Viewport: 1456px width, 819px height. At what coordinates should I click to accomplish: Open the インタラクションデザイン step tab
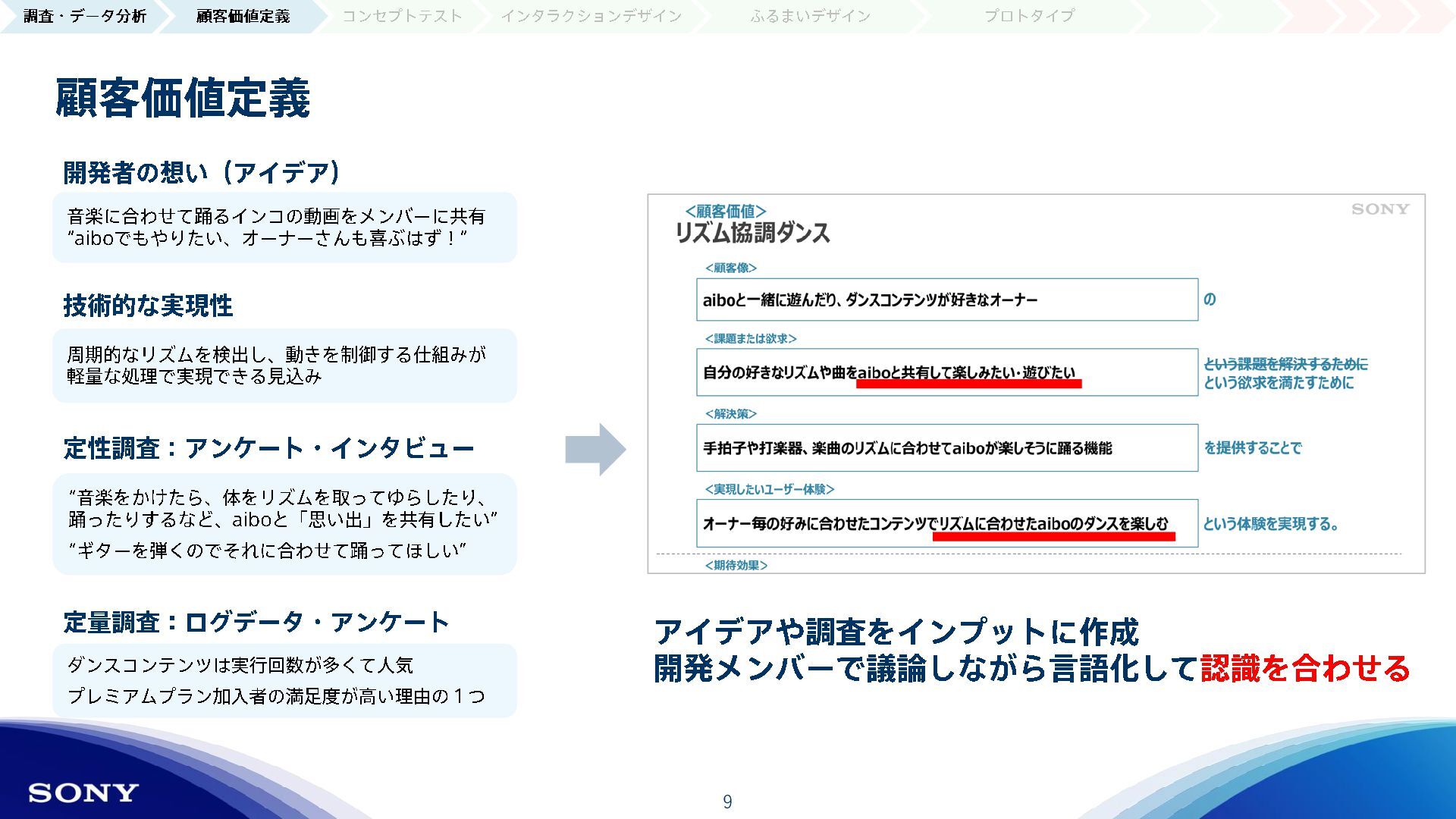pyautogui.click(x=591, y=16)
